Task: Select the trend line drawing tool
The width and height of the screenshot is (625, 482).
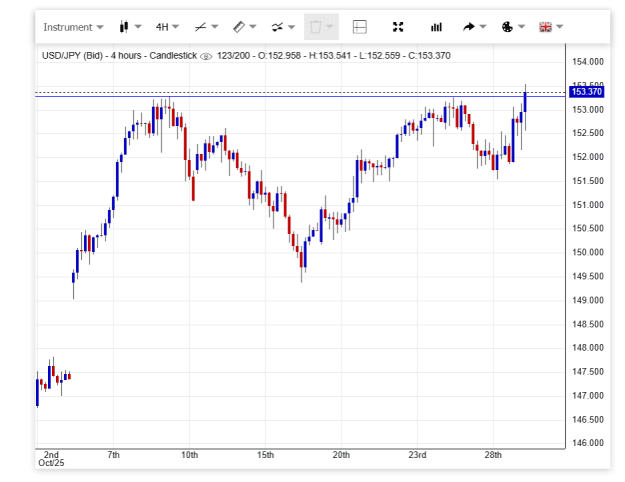Action: 200,27
